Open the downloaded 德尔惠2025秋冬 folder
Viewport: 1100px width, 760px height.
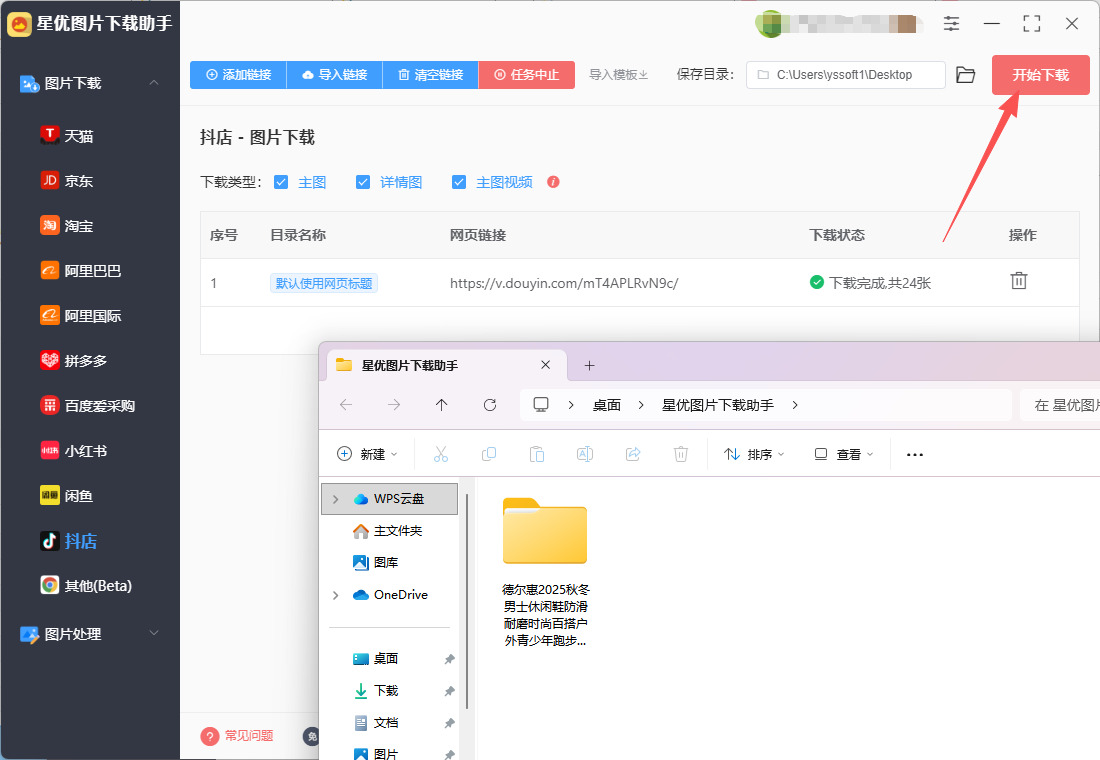point(545,533)
